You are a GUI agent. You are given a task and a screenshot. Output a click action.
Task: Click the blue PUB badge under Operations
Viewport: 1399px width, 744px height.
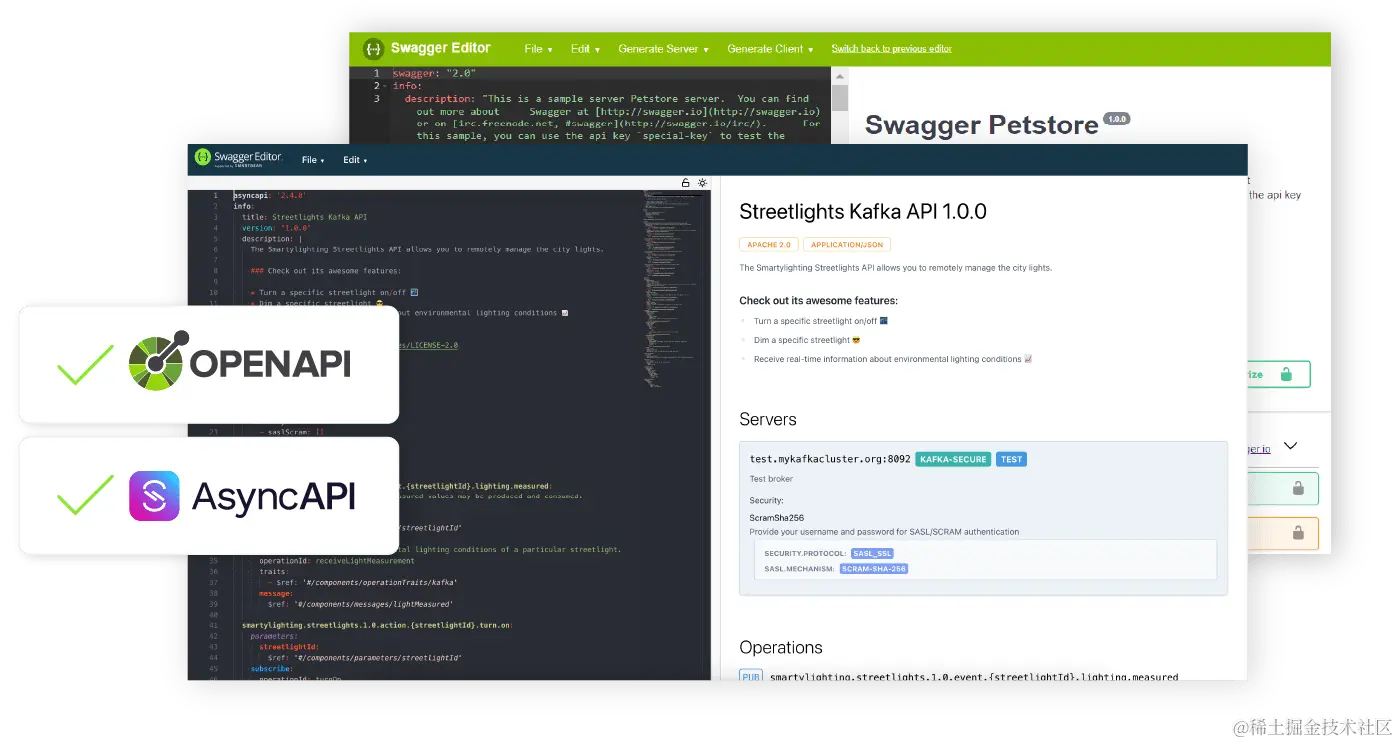tap(750, 676)
